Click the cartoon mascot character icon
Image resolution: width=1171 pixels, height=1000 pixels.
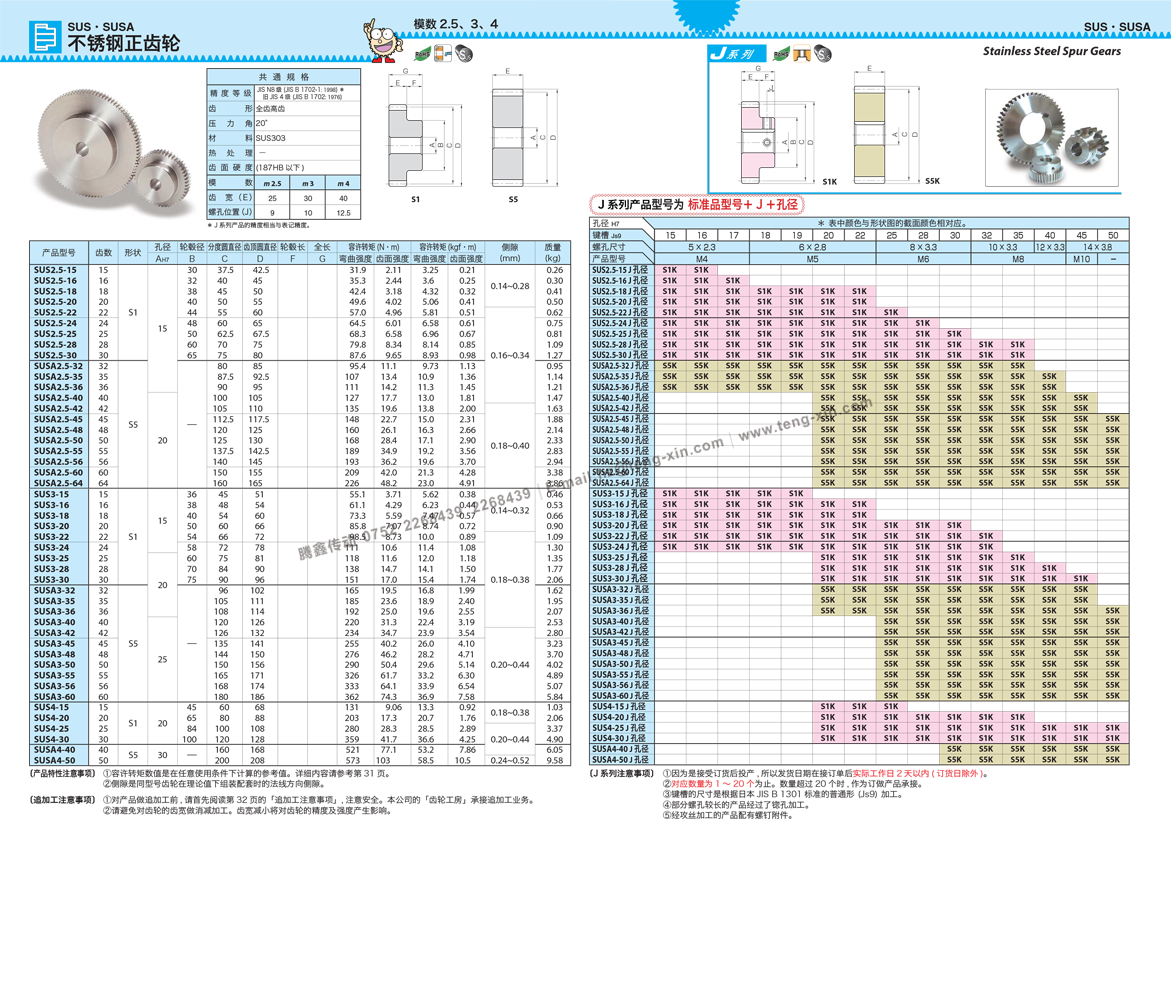381,40
